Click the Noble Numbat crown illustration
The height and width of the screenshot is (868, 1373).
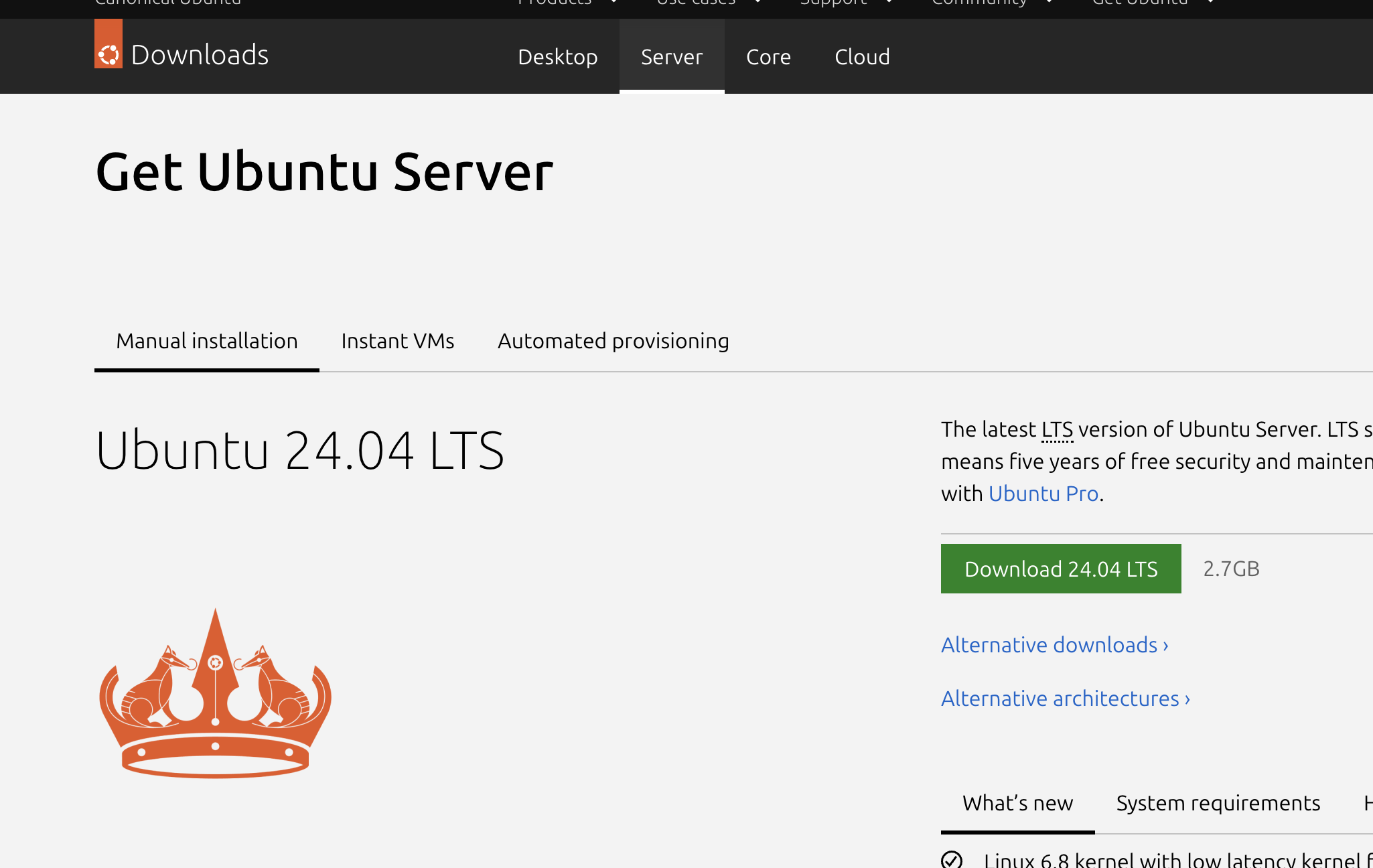[215, 693]
